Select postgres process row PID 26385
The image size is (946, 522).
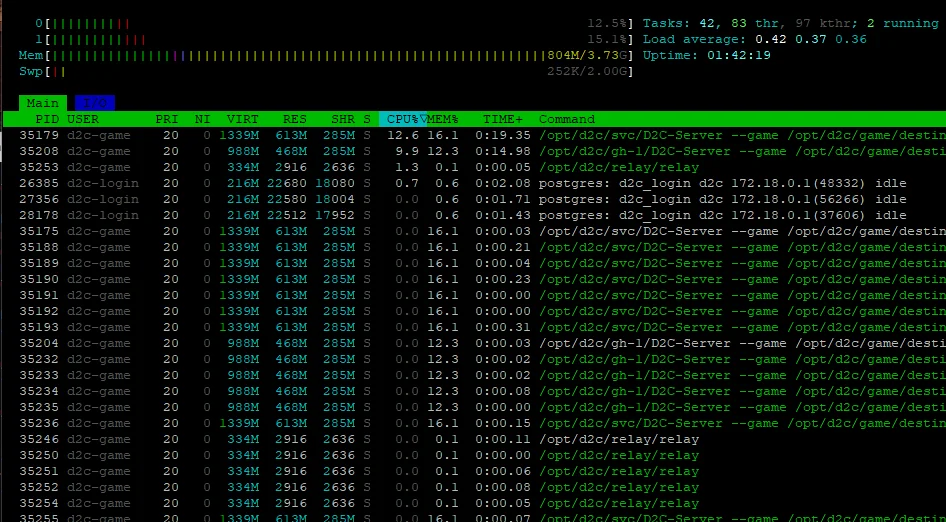pos(473,183)
